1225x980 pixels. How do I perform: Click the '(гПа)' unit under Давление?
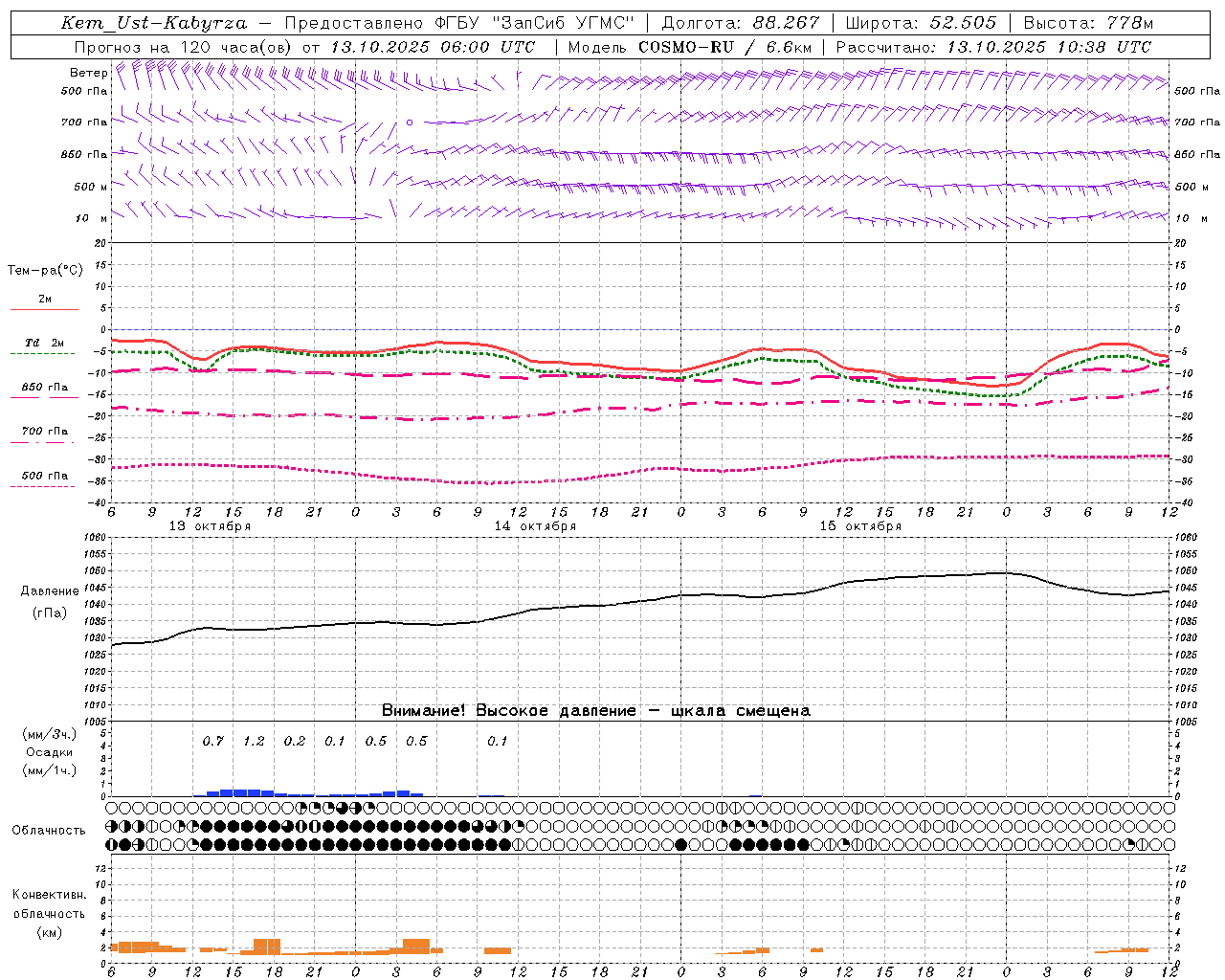(x=50, y=613)
